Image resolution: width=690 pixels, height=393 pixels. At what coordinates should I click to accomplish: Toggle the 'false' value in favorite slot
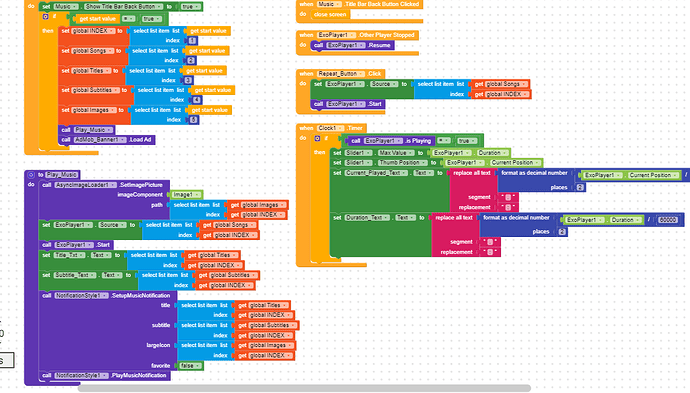coord(191,366)
